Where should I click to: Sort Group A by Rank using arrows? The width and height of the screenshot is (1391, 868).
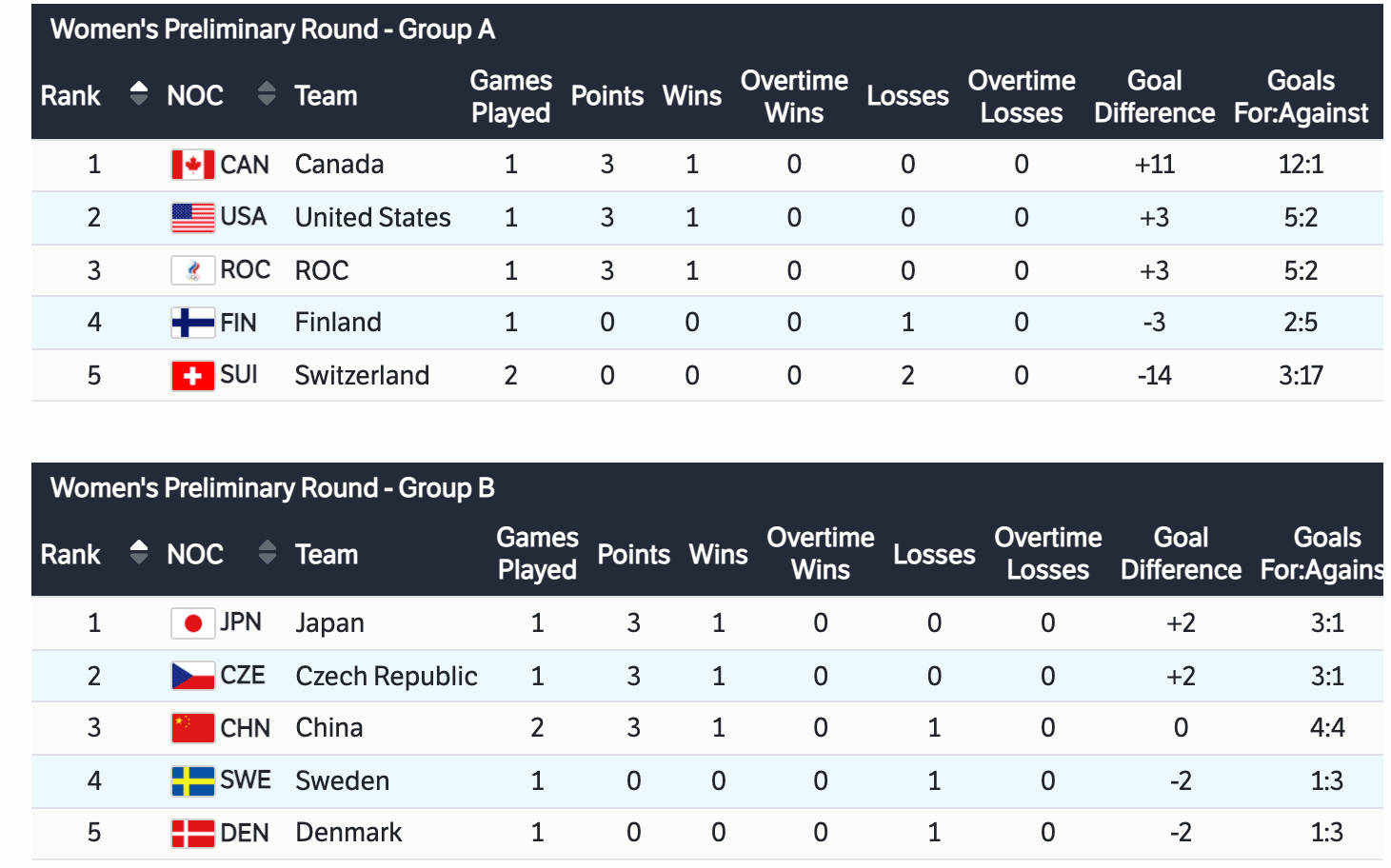139,93
